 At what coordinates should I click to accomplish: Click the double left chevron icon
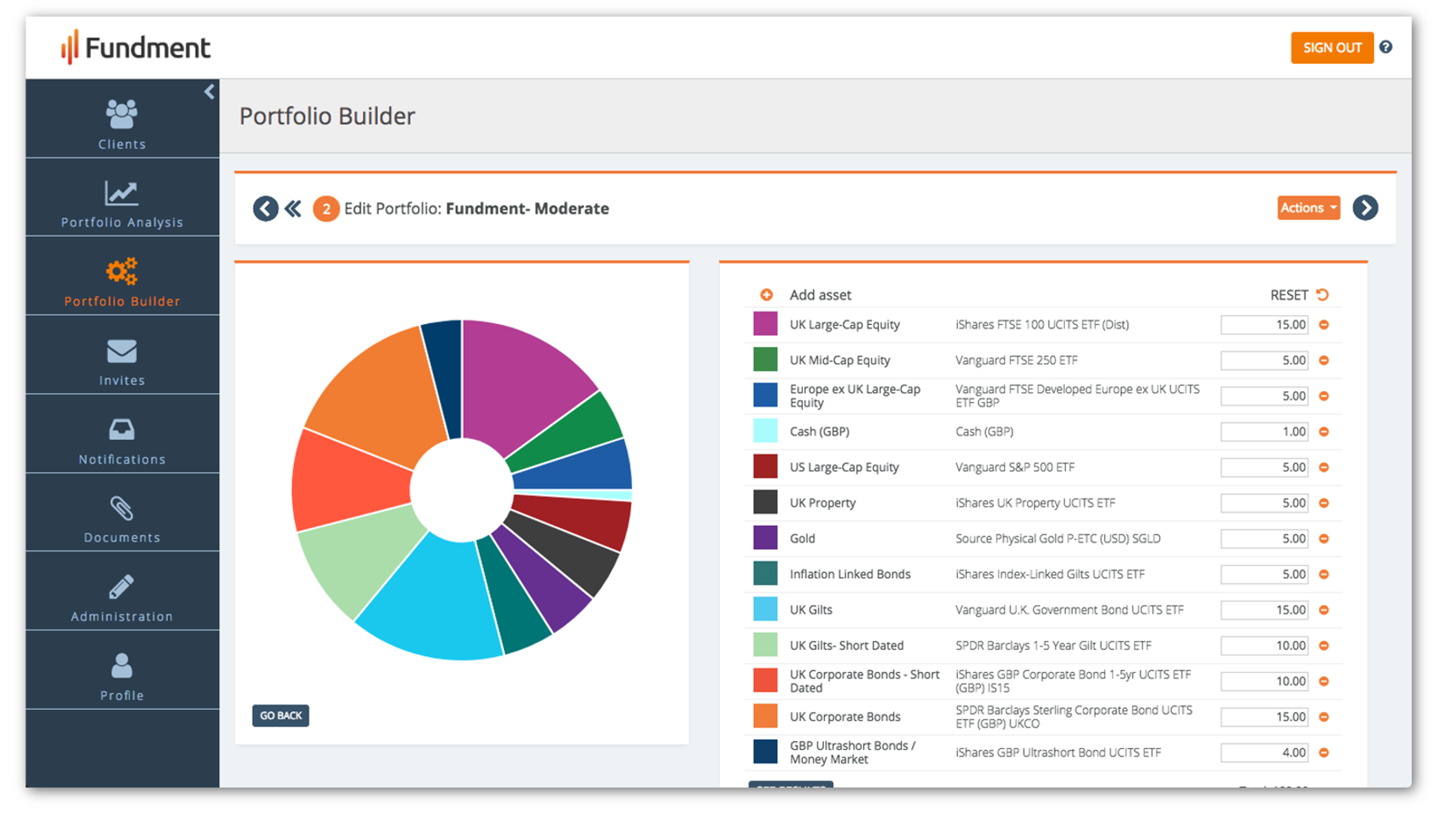[x=293, y=208]
